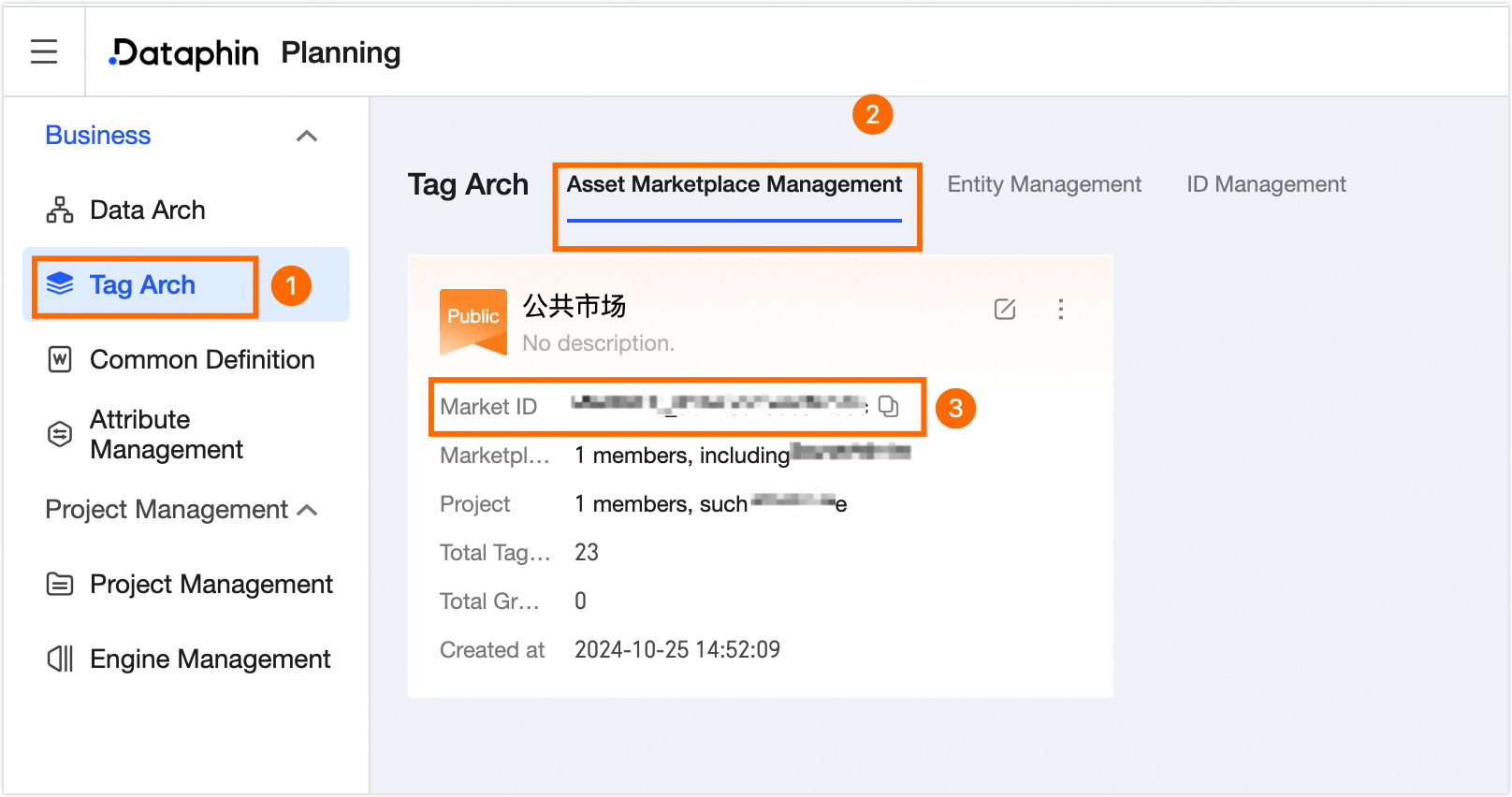Click the Dataphin logo

(183, 53)
